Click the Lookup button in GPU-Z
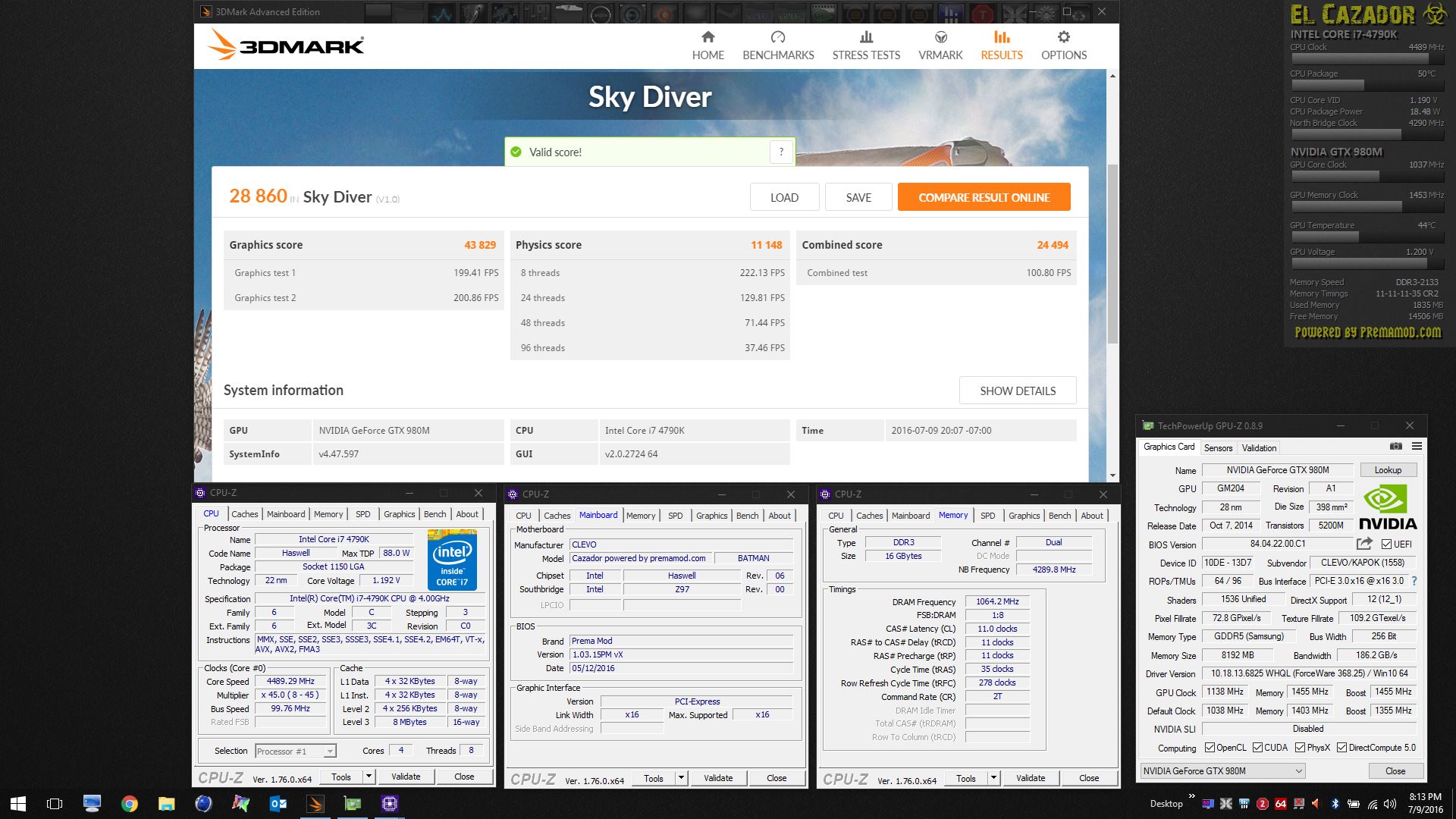 [x=1388, y=470]
